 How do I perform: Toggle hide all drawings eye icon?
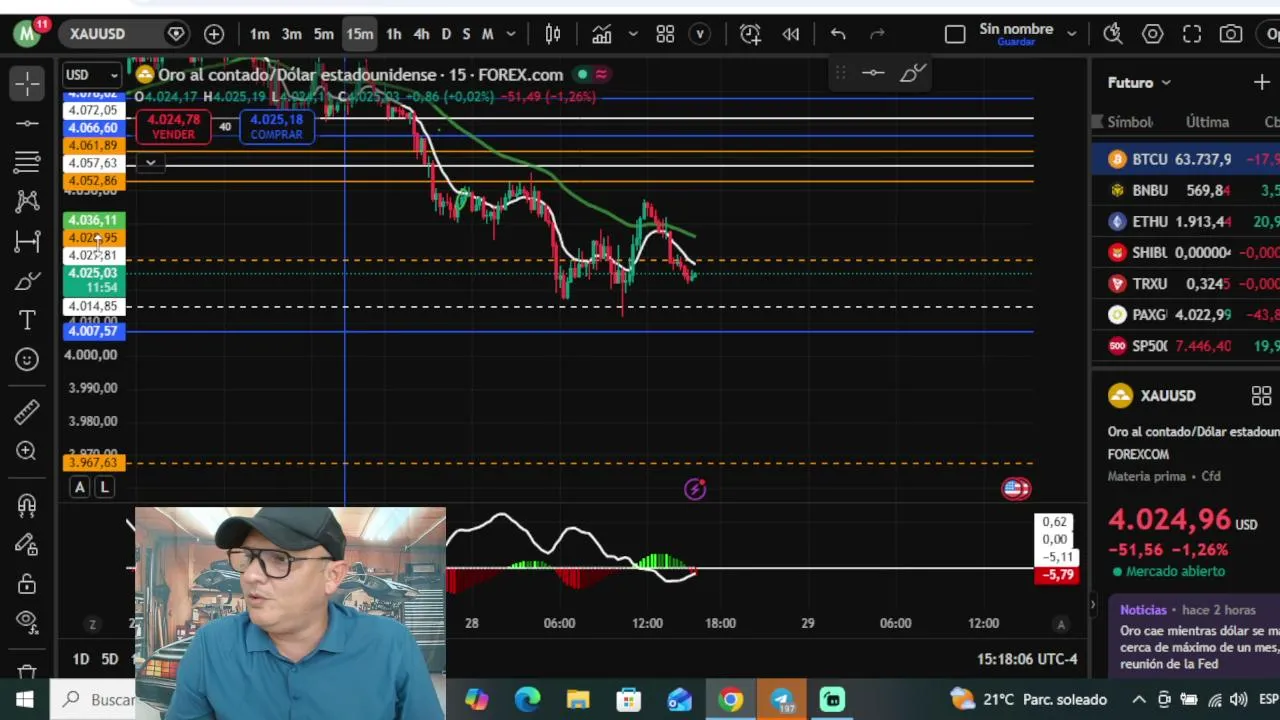coord(27,622)
